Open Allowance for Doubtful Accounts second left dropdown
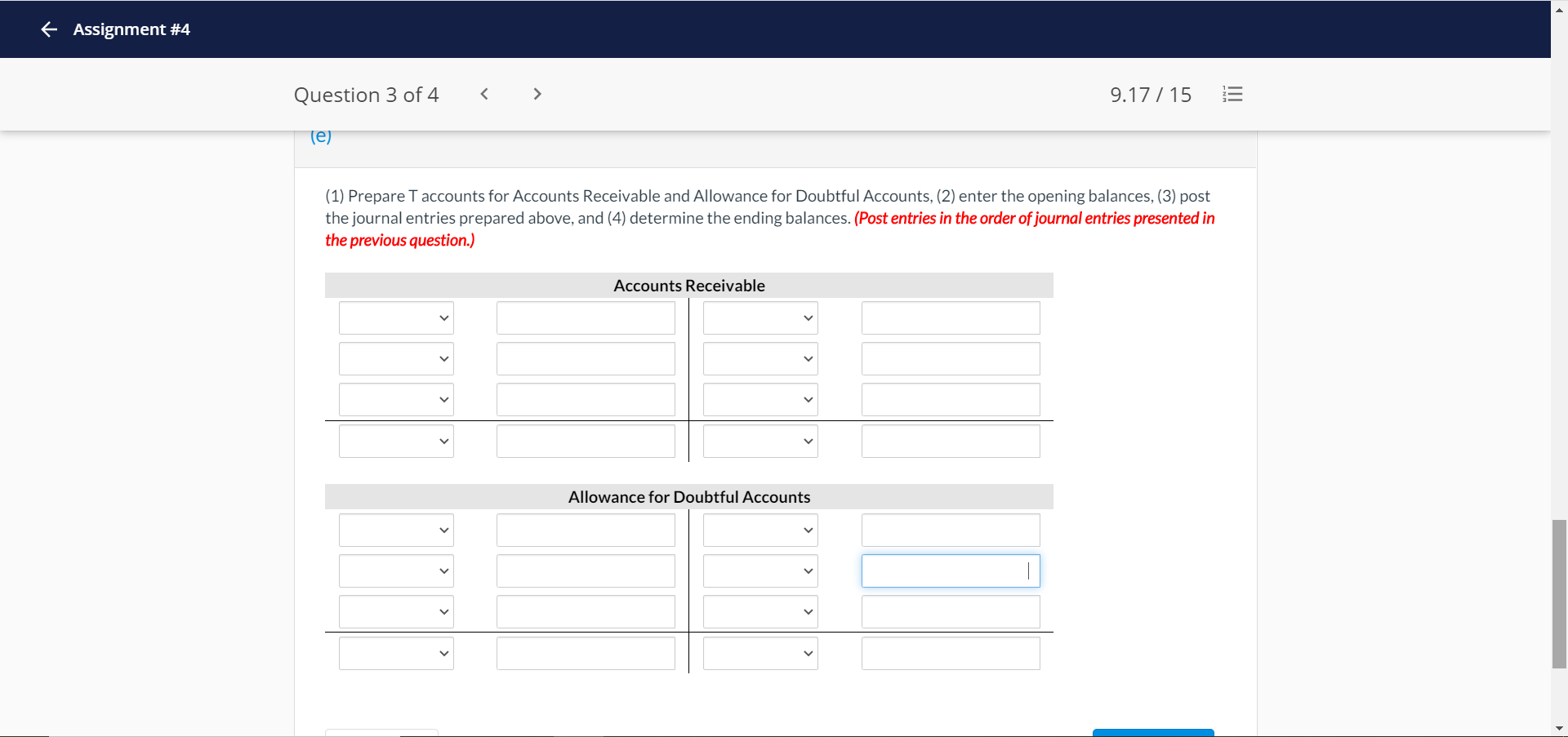The width and height of the screenshot is (1568, 737). pyautogui.click(x=396, y=571)
